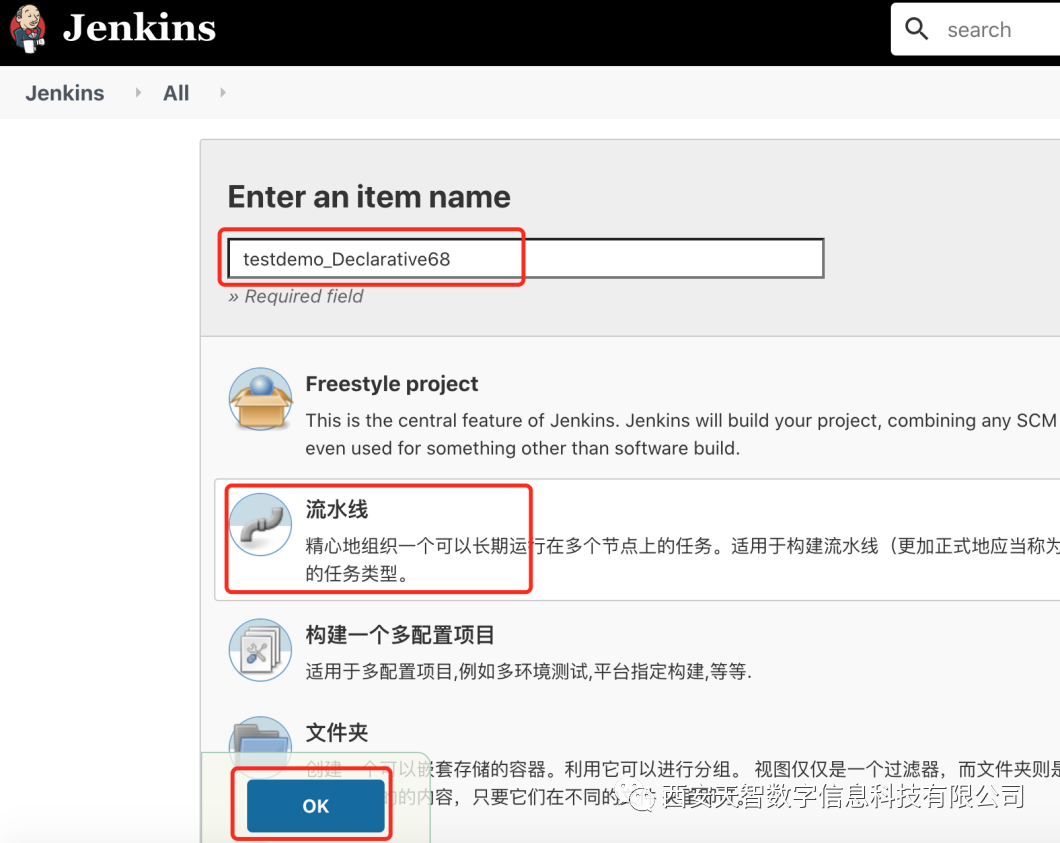Viewport: 1060px width, 843px height.
Task: Choose Freestyle project title
Action: click(x=391, y=384)
